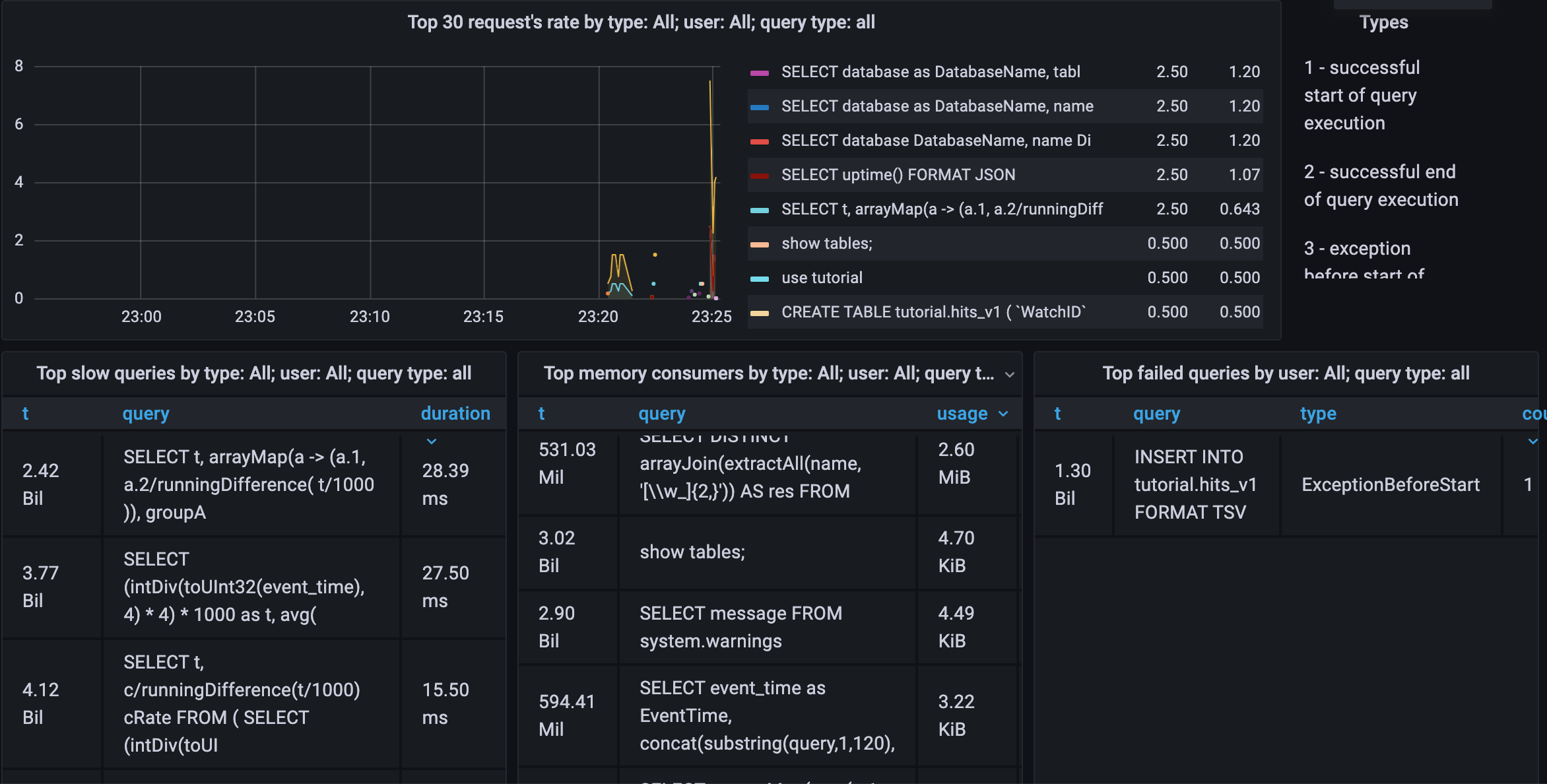1547x784 pixels.
Task: Click the yellow swatch beside 'CREATE TABLE tutorial.hits_v1'
Action: click(760, 313)
